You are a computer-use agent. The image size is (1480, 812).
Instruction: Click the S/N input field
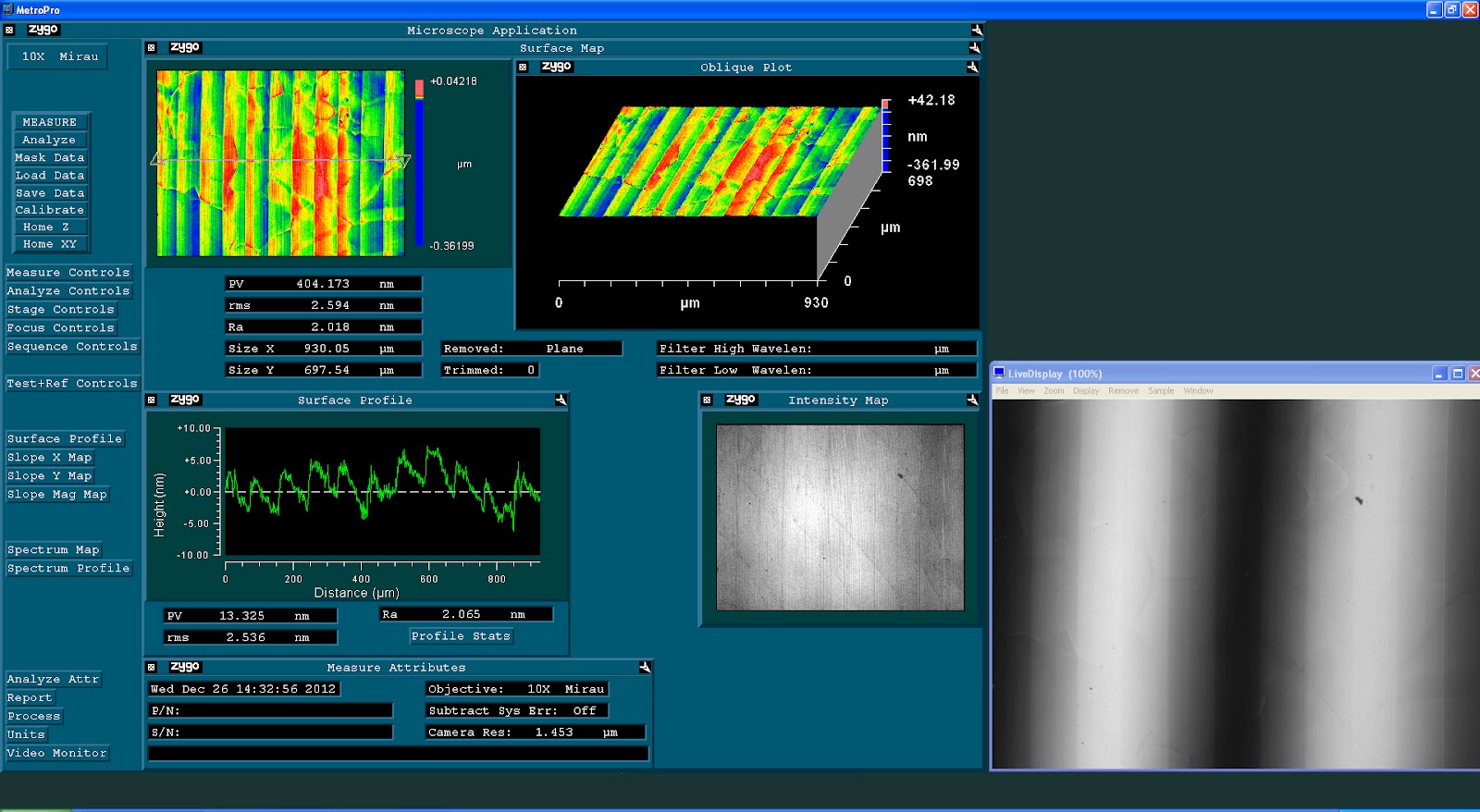coord(270,732)
